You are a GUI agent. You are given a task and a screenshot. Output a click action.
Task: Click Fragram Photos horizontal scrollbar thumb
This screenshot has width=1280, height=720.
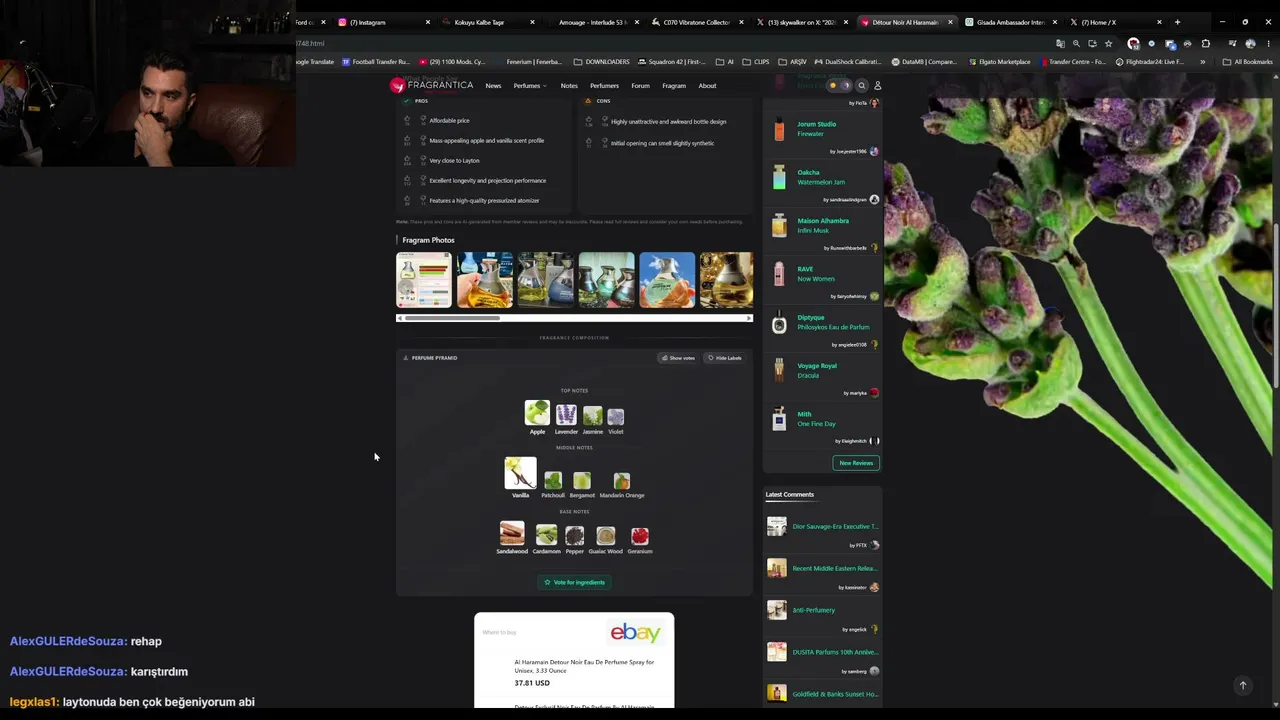452,318
